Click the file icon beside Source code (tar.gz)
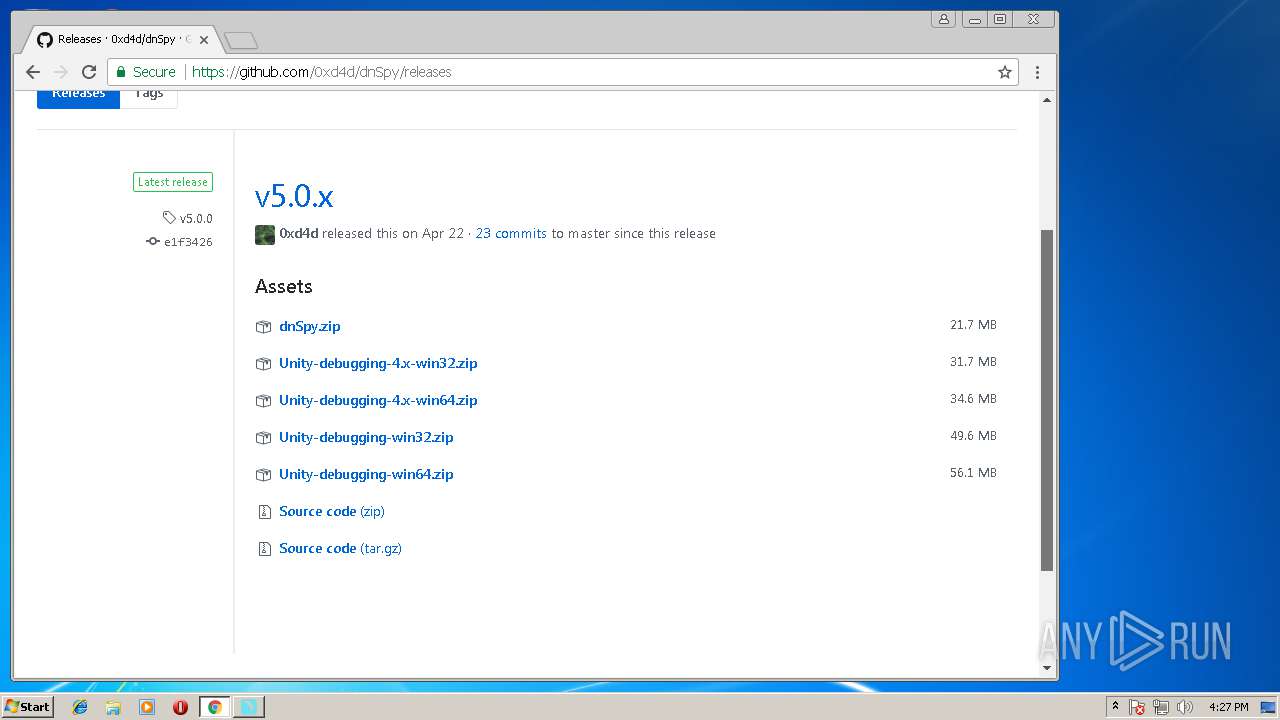 tap(264, 549)
